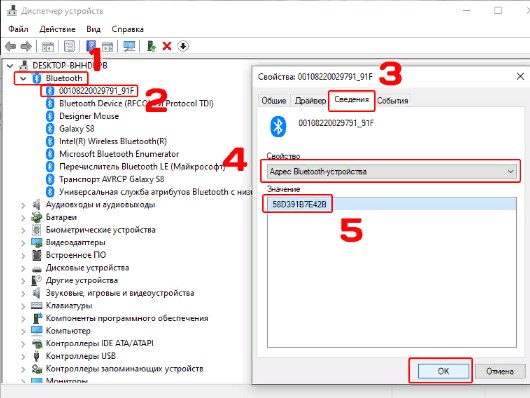Select Microsoft Bluetooth Enumerator
530x398 pixels.
coord(119,154)
